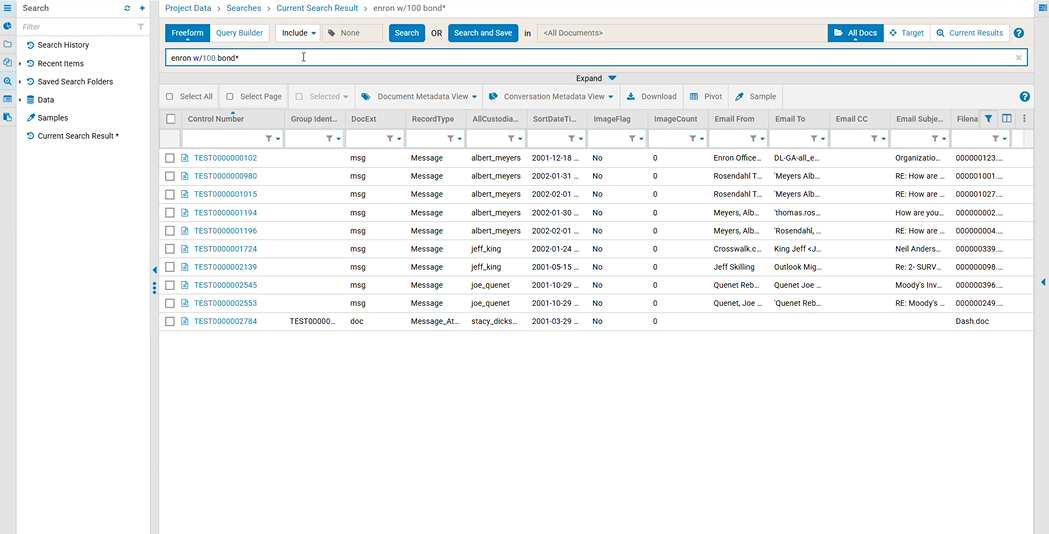
Task: Click the Download toolbar button
Action: (x=652, y=96)
